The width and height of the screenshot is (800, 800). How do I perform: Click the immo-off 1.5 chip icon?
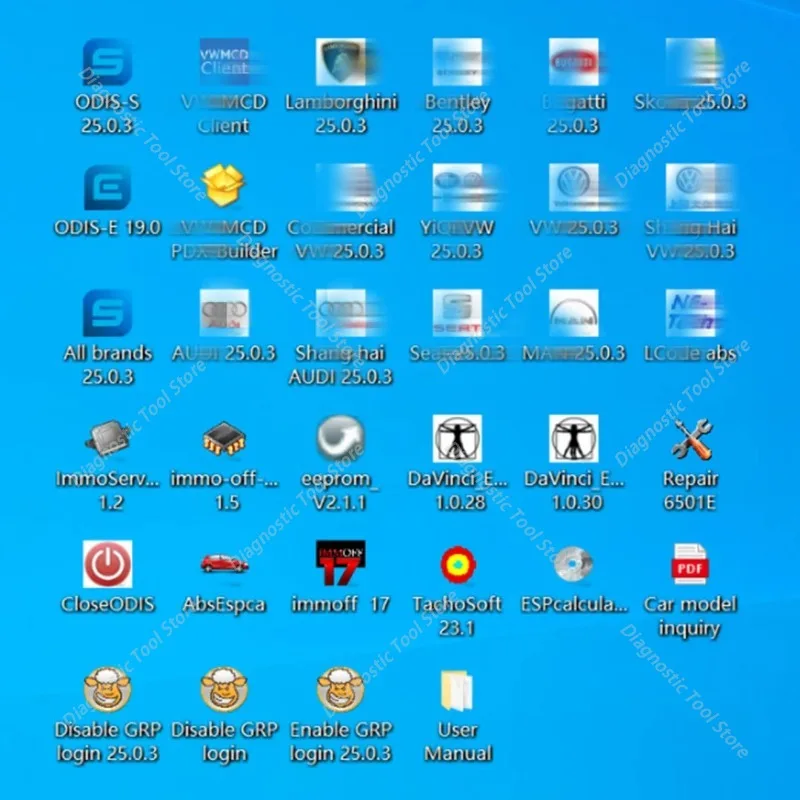click(x=224, y=438)
